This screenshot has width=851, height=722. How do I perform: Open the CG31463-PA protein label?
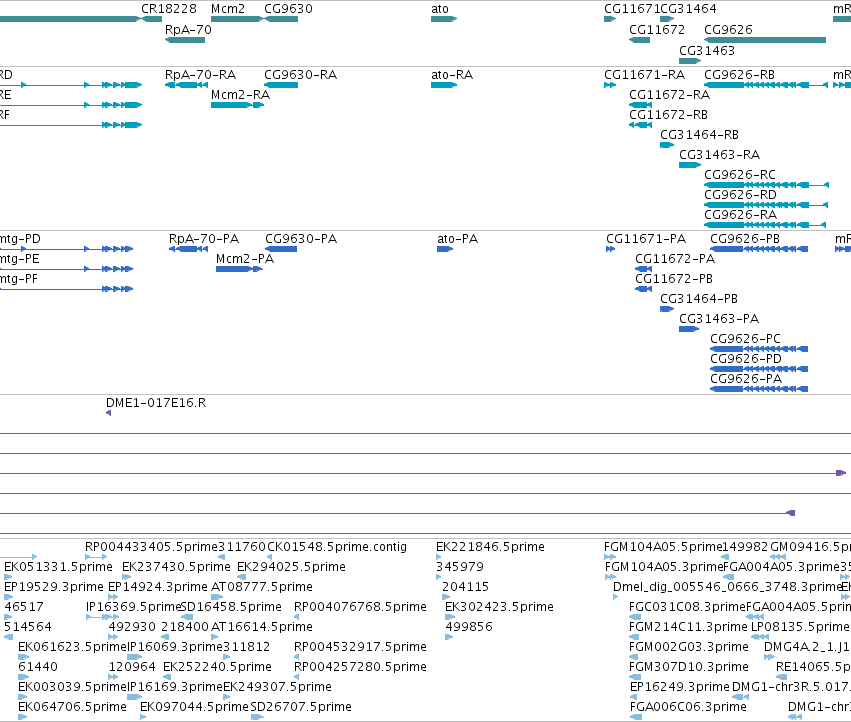[719, 319]
